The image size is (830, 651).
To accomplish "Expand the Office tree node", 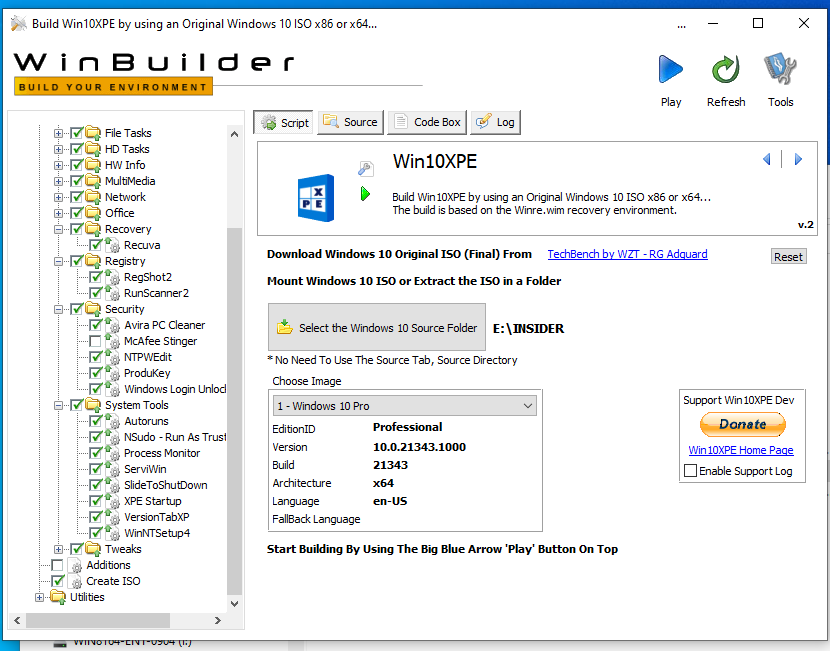I will (x=59, y=213).
